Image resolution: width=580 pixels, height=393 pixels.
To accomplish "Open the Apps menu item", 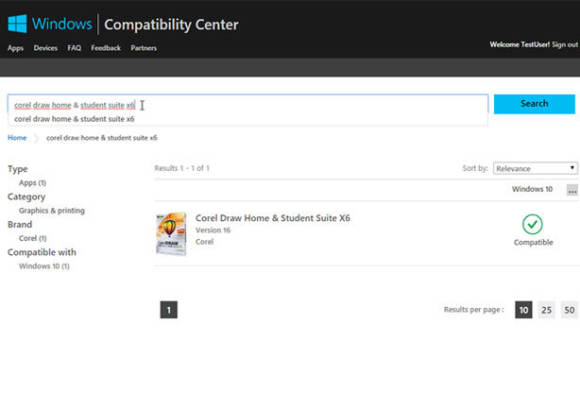I will pos(16,48).
